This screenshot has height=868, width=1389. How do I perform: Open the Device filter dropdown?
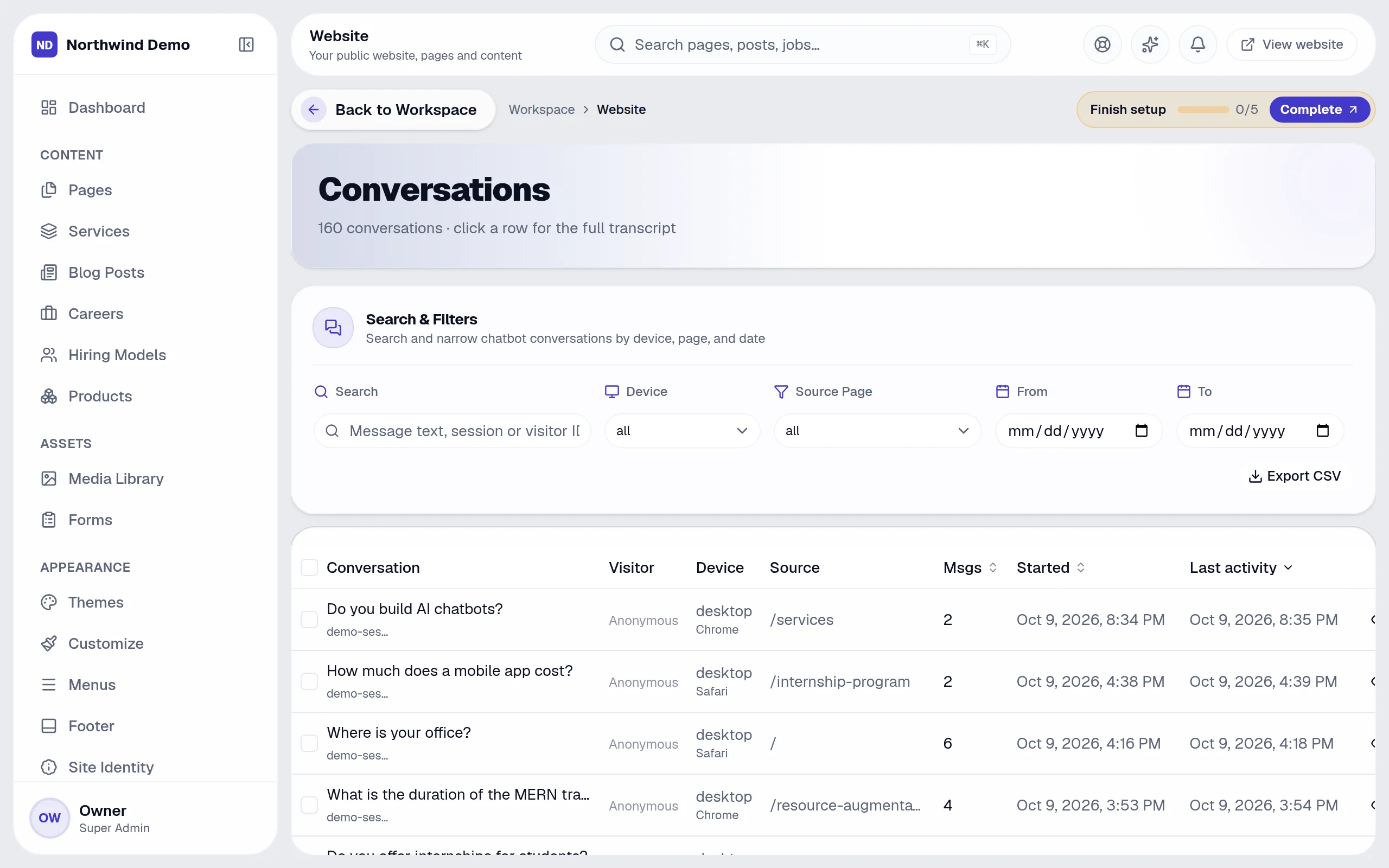(x=682, y=431)
